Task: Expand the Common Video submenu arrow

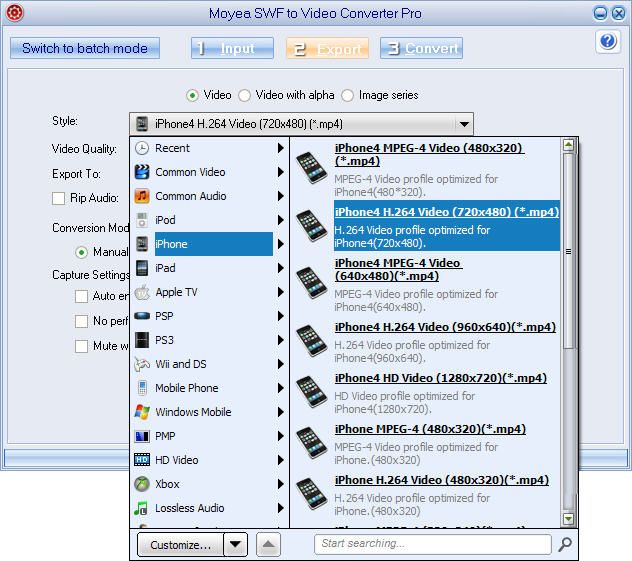Action: (x=281, y=172)
